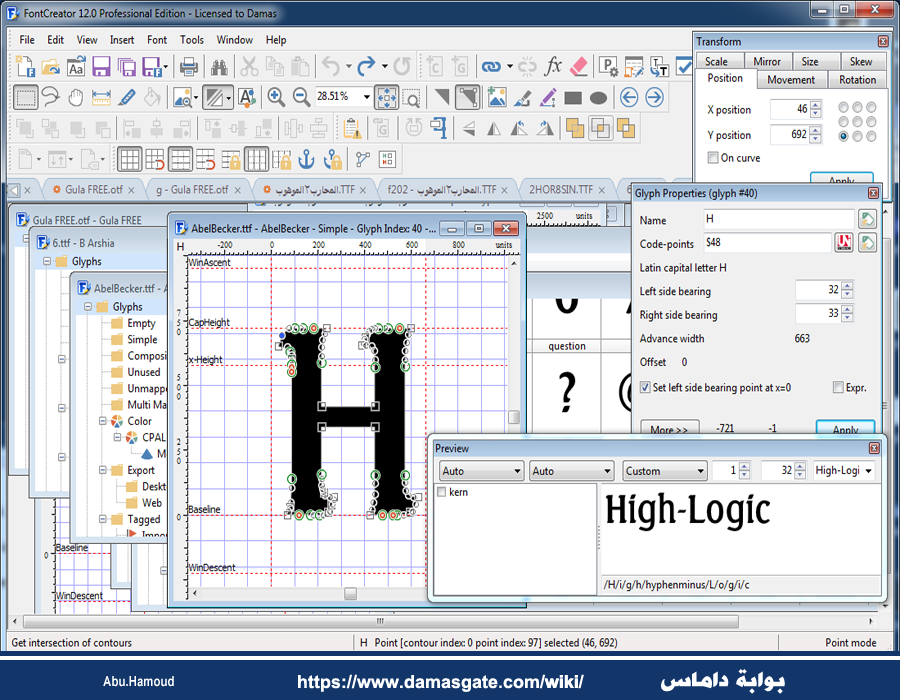Image resolution: width=900 pixels, height=700 pixels.
Task: Select the top-left position radio button
Action: [x=843, y=107]
